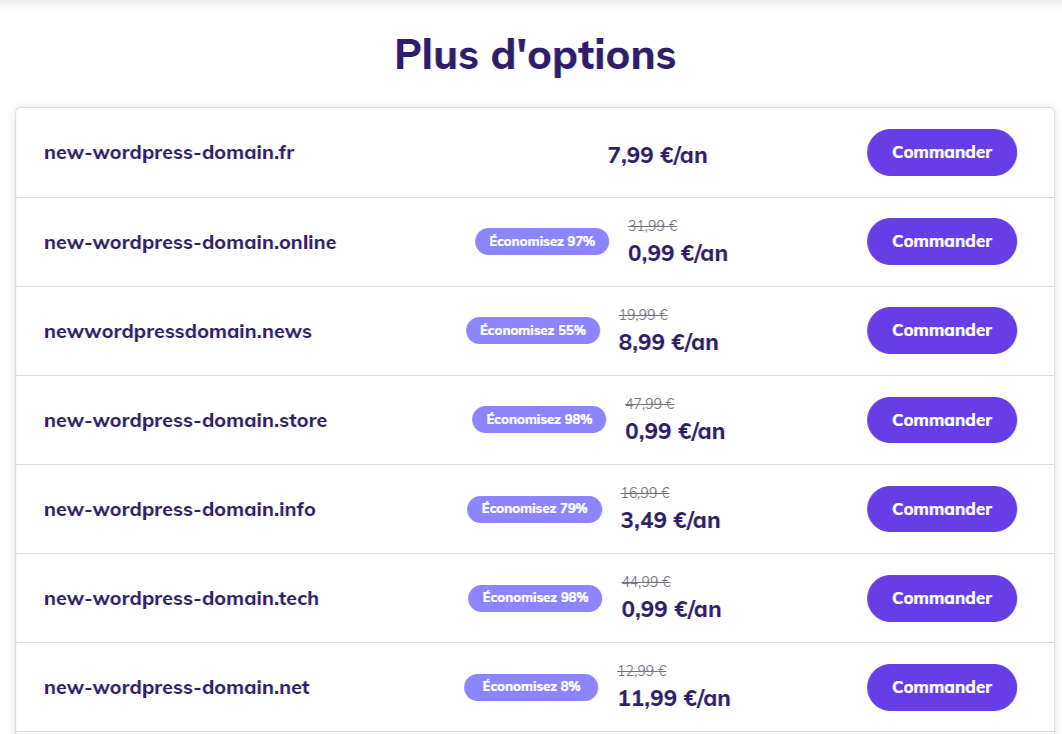Click Commander for new-wordpress-domain.online
Viewport: 1062px width, 734px height.
pos(941,241)
